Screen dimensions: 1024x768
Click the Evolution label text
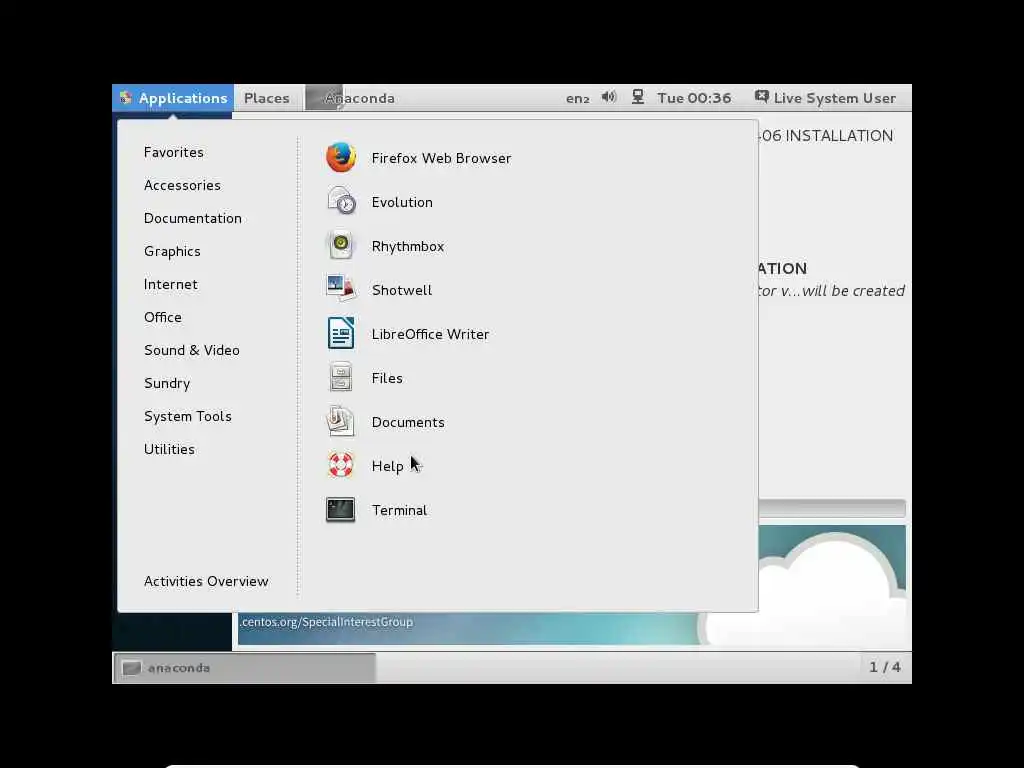coord(402,202)
